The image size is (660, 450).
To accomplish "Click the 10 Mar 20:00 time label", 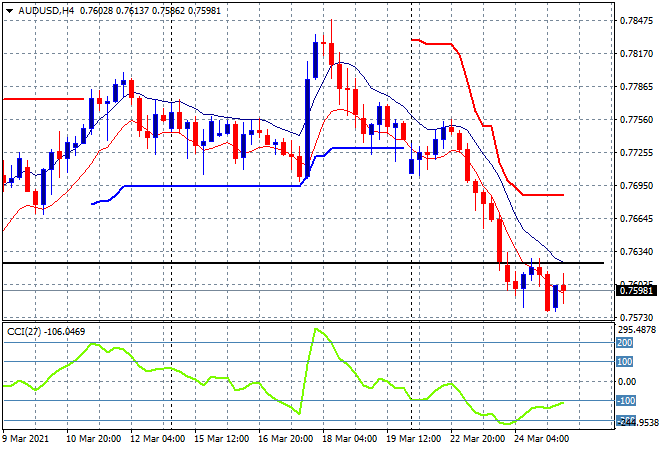I will point(93,439).
